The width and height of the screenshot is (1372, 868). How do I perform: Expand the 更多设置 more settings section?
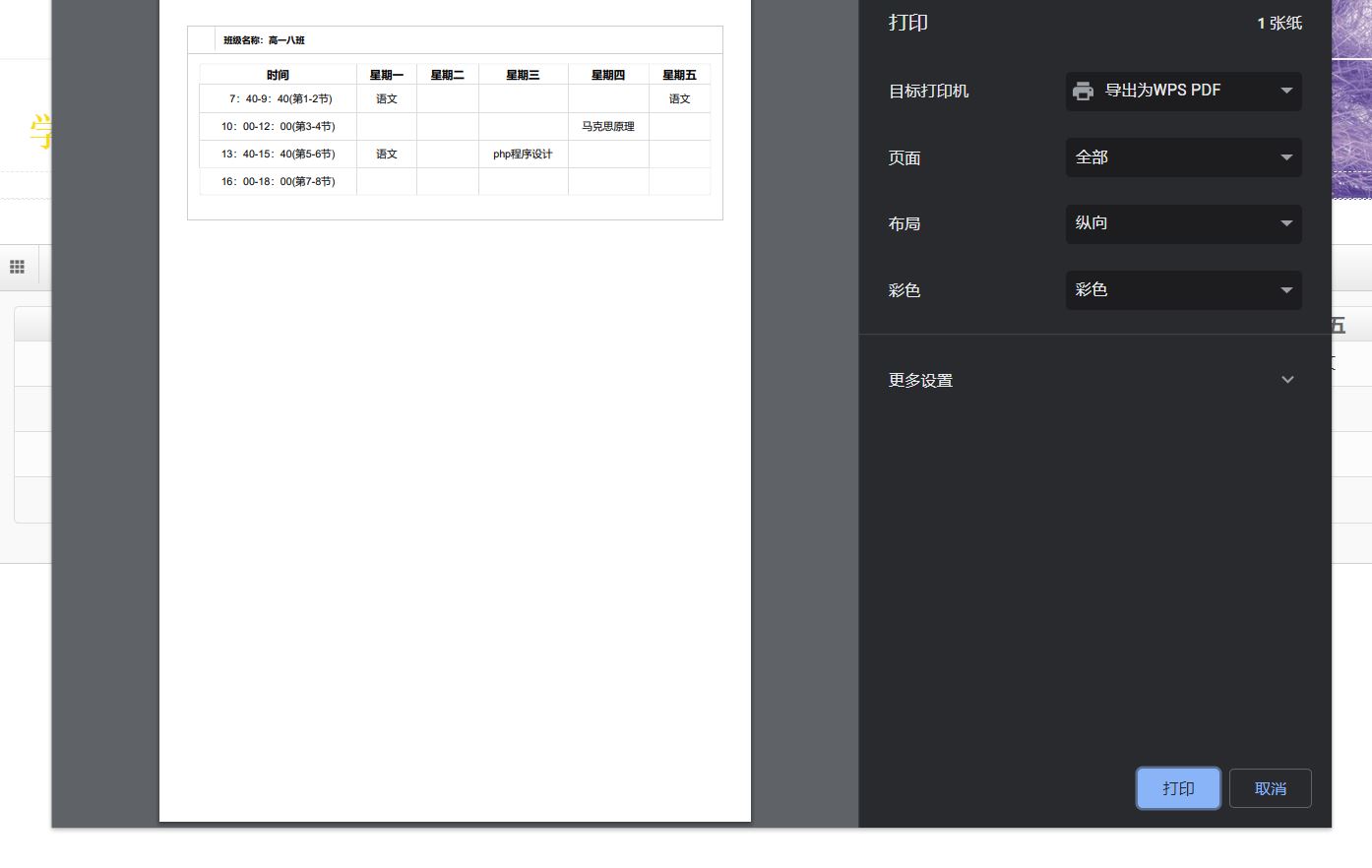(1094, 380)
